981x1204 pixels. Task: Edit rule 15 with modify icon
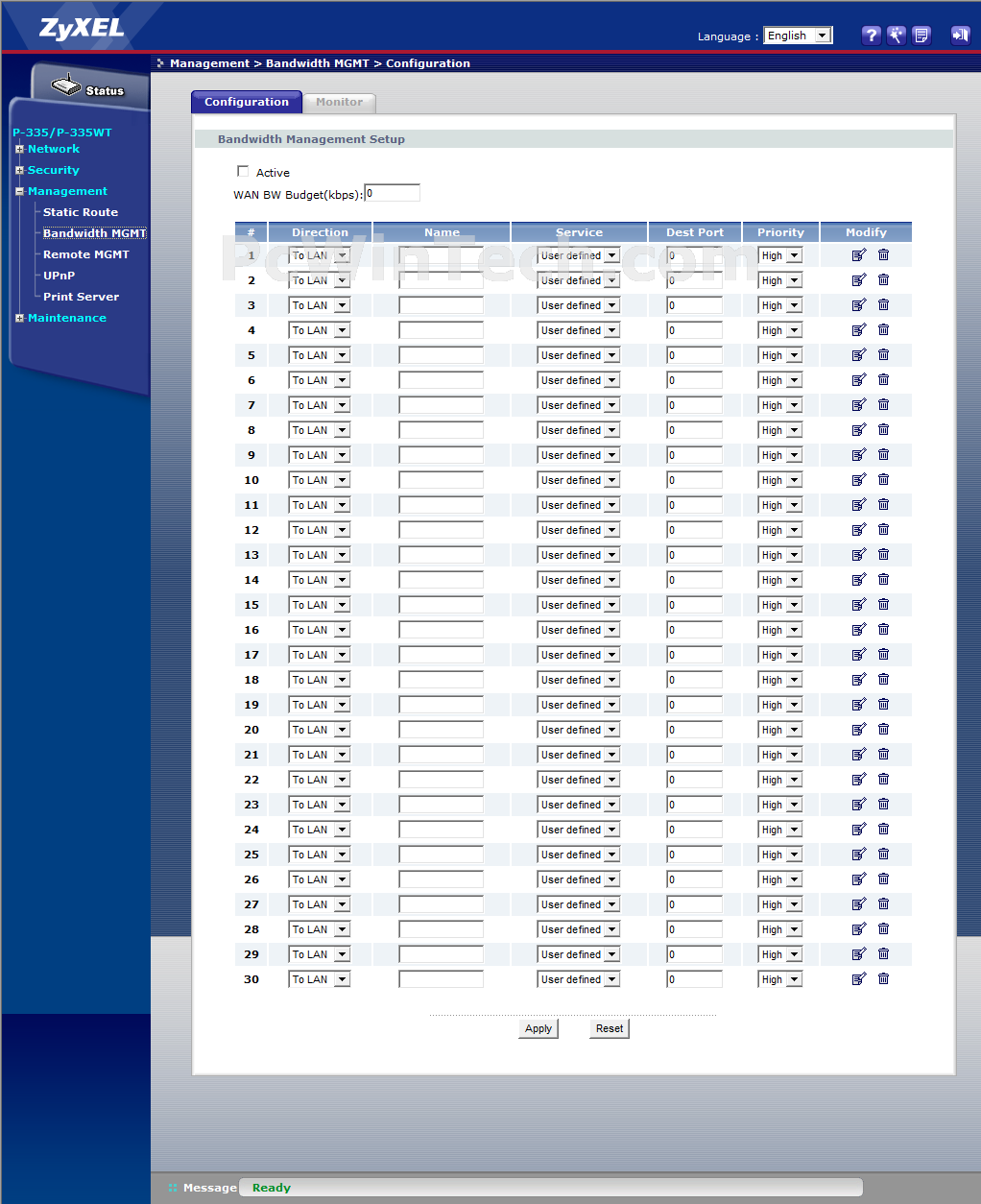tap(859, 605)
